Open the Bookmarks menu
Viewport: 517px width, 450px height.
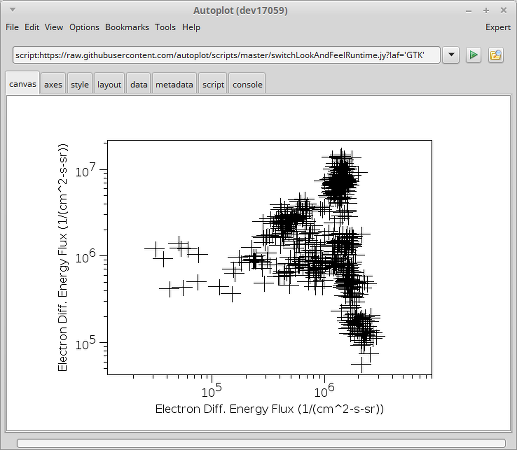point(127,27)
